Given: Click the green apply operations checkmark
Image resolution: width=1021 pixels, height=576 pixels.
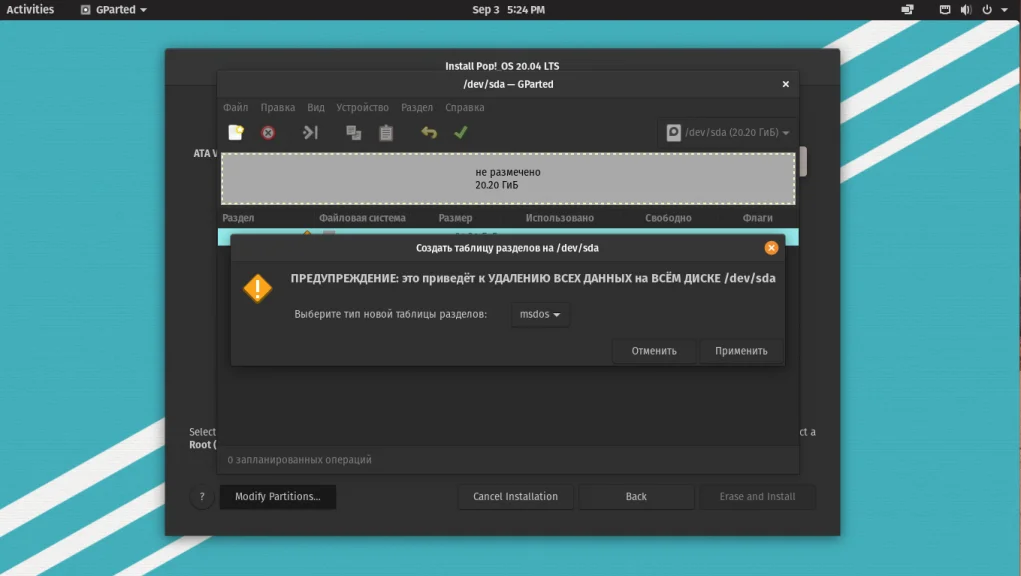Looking at the screenshot, I should point(461,133).
